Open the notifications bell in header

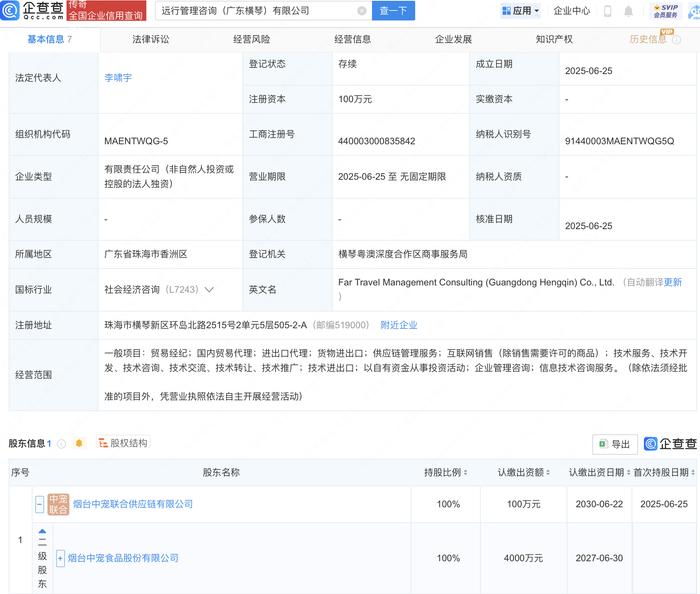[628, 11]
